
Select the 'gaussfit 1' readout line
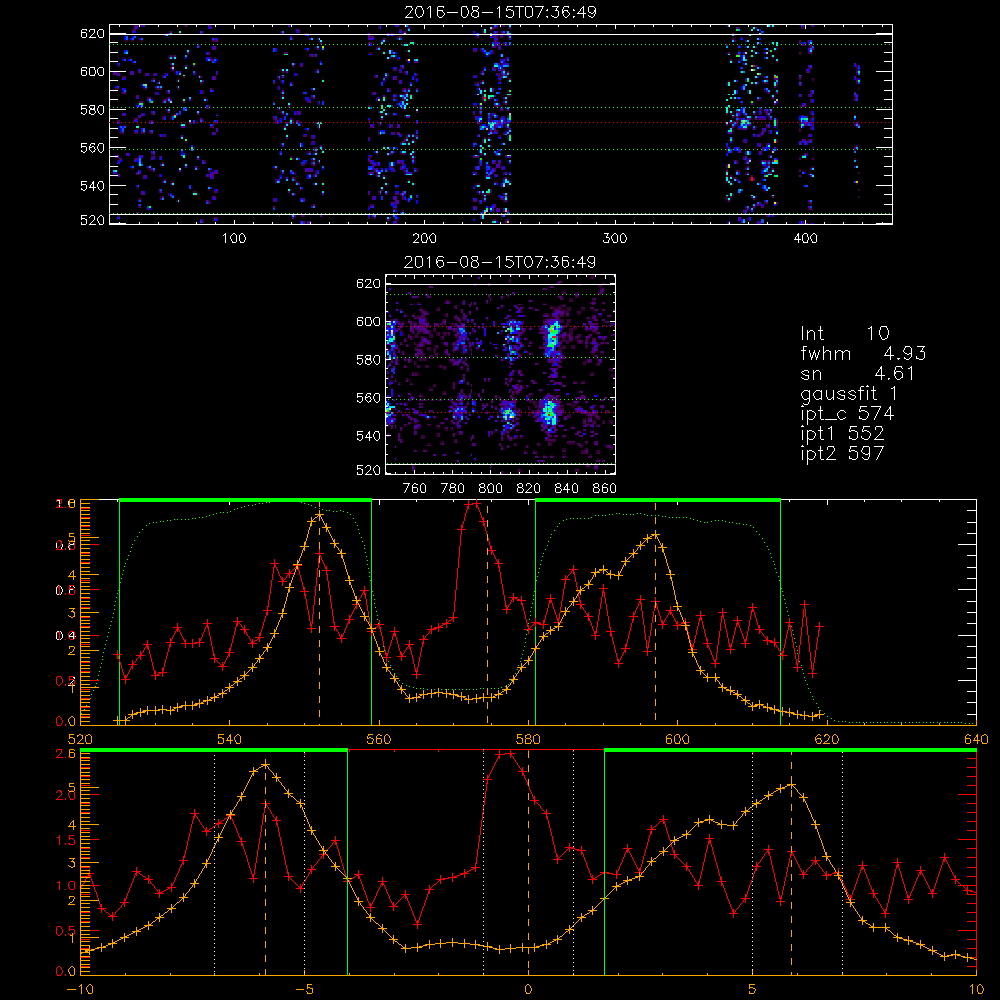pyautogui.click(x=849, y=393)
